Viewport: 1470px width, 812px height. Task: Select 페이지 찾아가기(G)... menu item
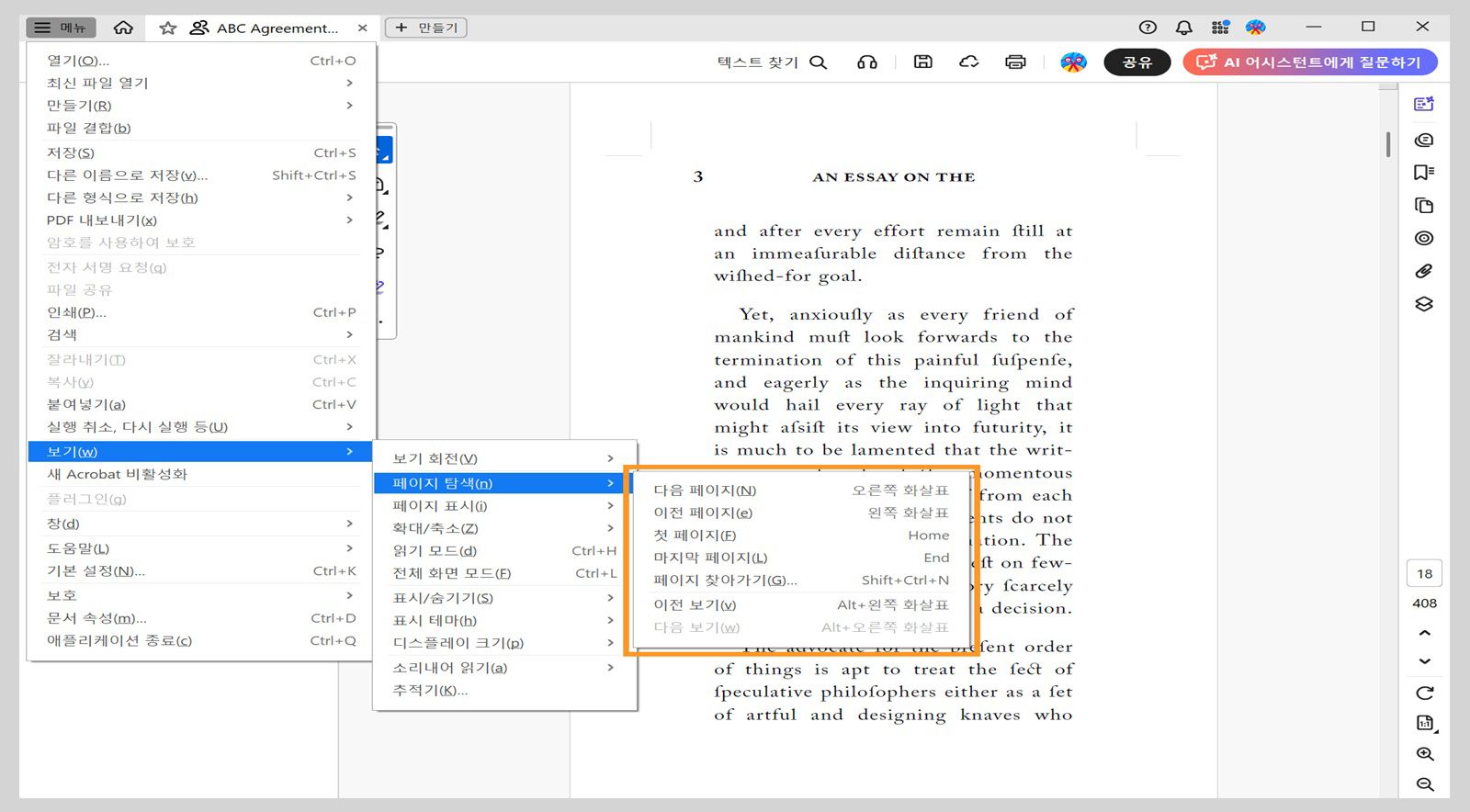801,581
